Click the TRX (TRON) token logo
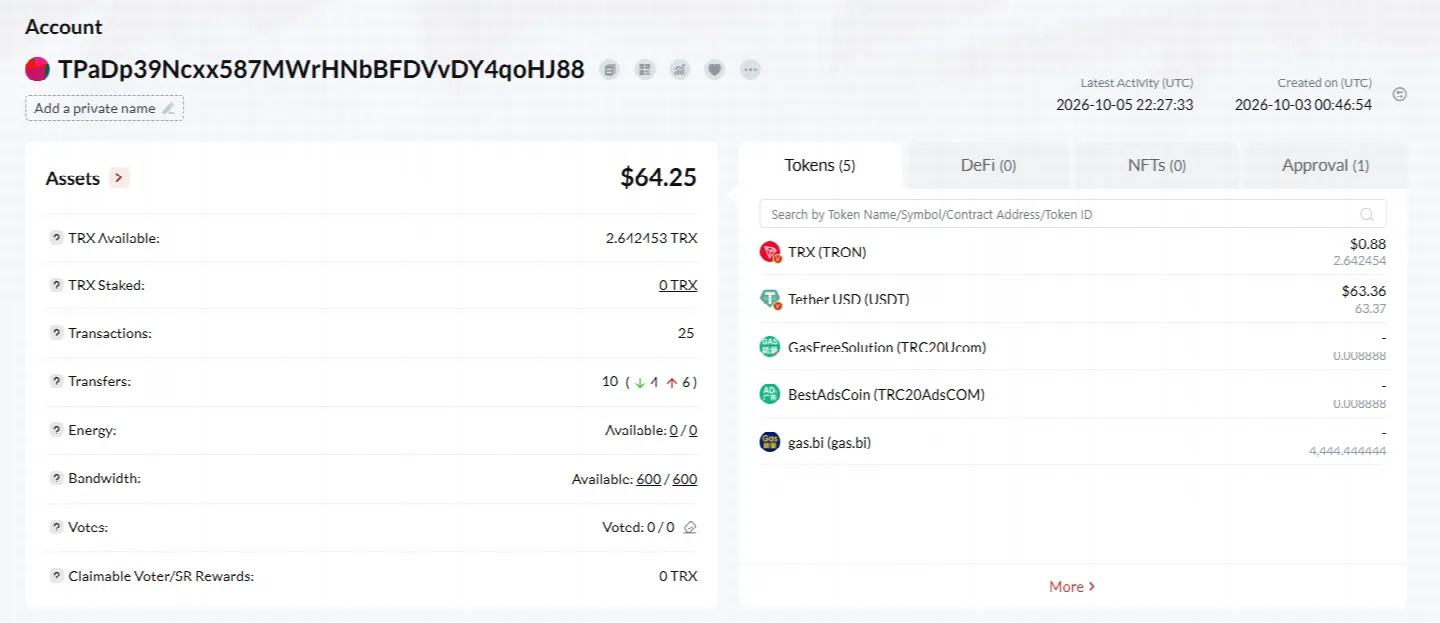 pos(770,252)
